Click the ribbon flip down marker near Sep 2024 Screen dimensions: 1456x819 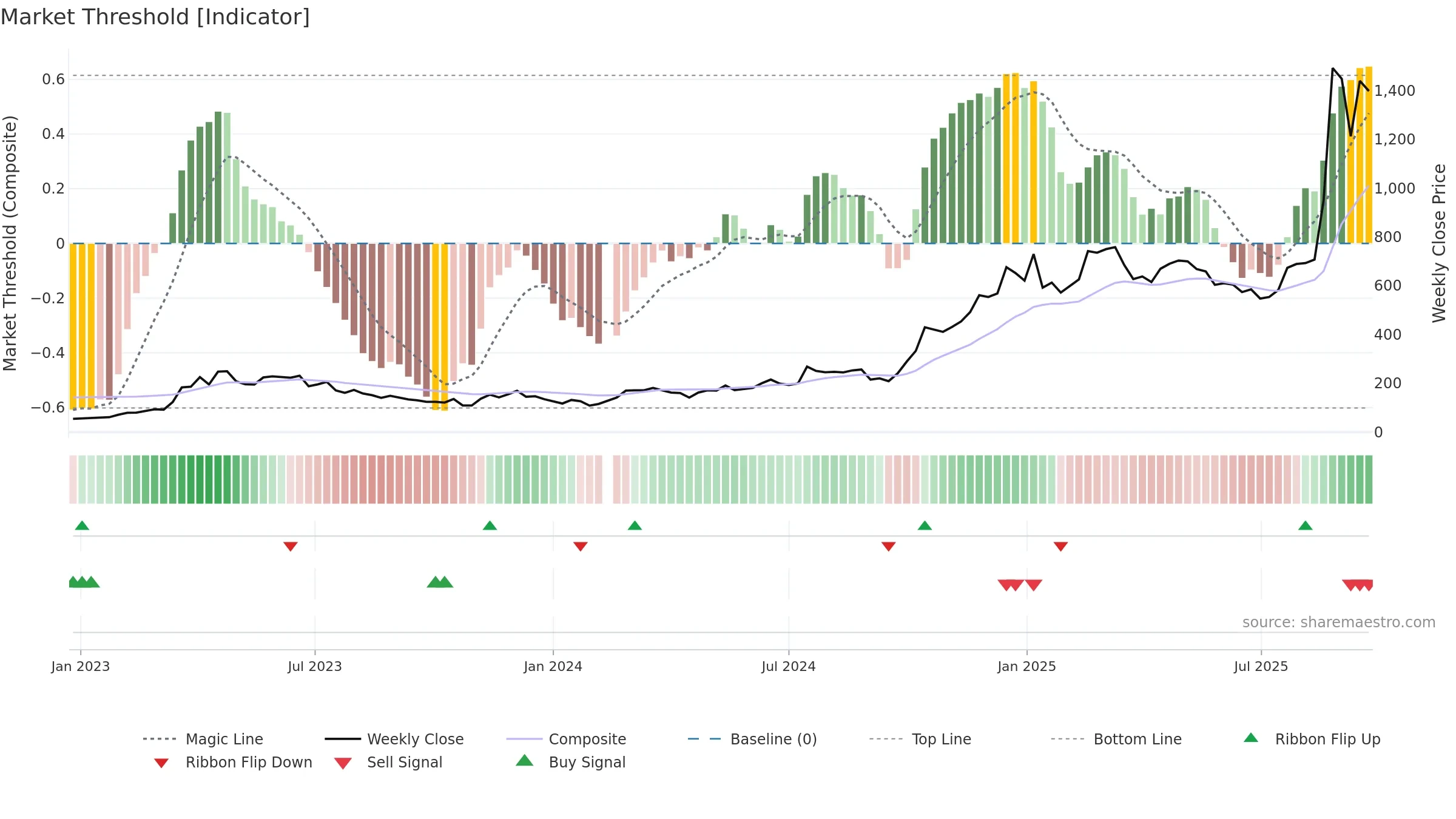[889, 547]
